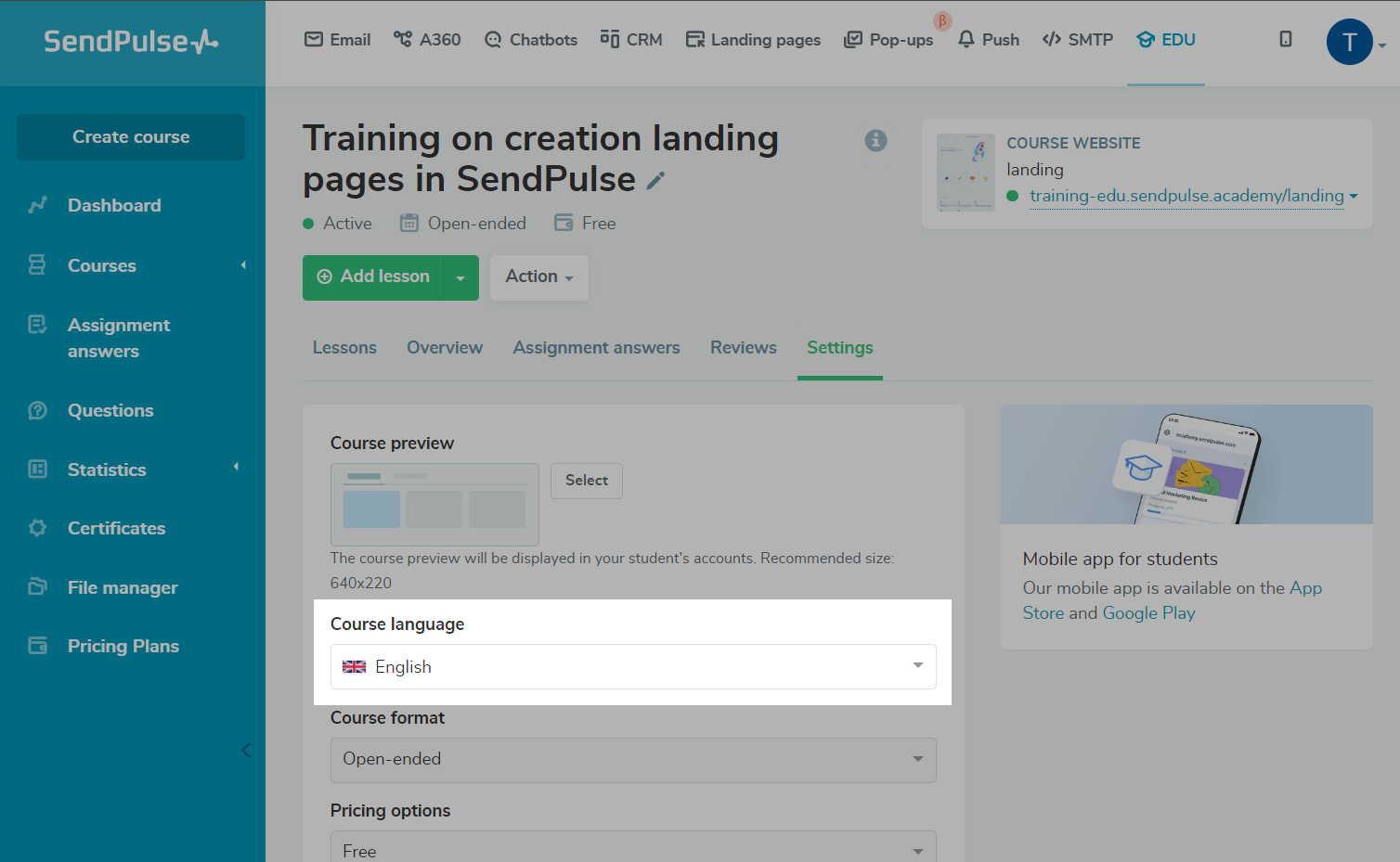The height and width of the screenshot is (862, 1400).
Task: Switch to the Lessons tab
Action: coord(344,348)
